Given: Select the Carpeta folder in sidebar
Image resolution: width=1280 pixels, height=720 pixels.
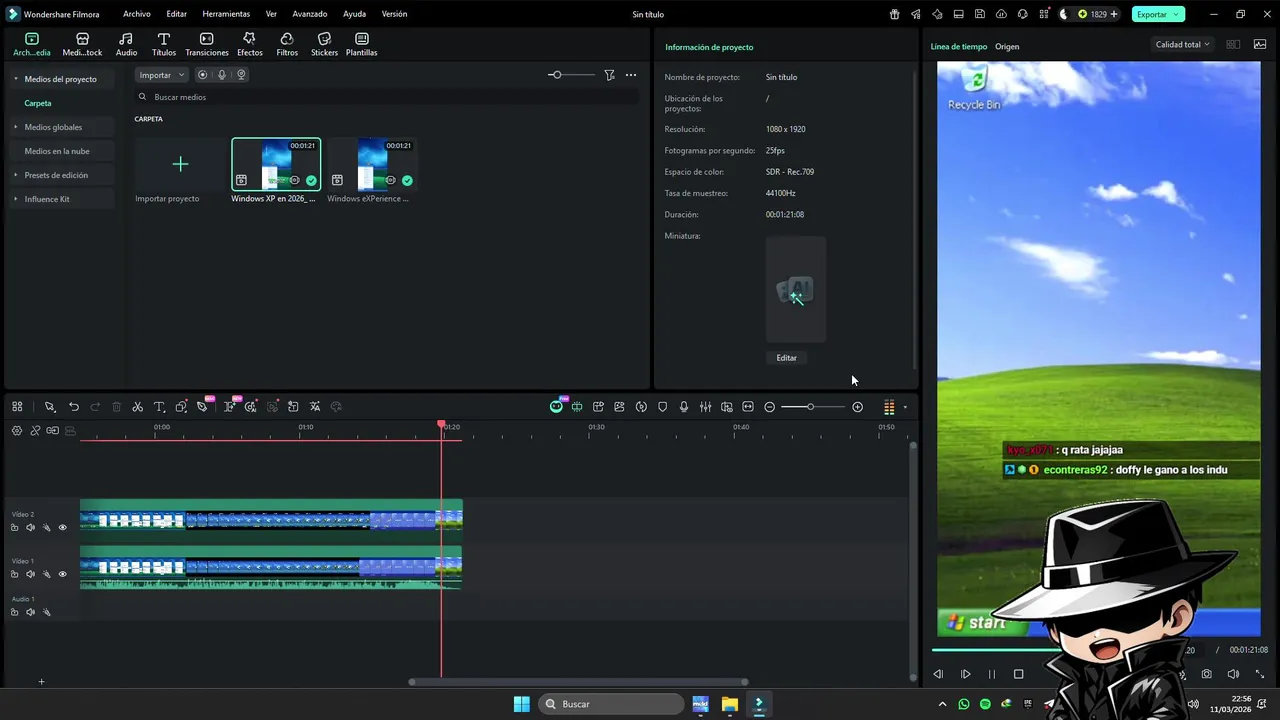Looking at the screenshot, I should tap(38, 103).
